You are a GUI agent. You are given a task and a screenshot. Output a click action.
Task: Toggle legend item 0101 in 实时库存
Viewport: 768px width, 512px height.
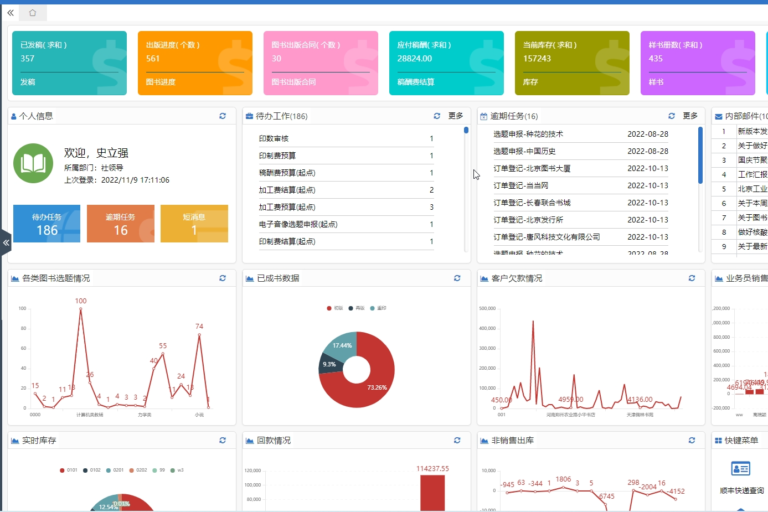click(x=68, y=470)
